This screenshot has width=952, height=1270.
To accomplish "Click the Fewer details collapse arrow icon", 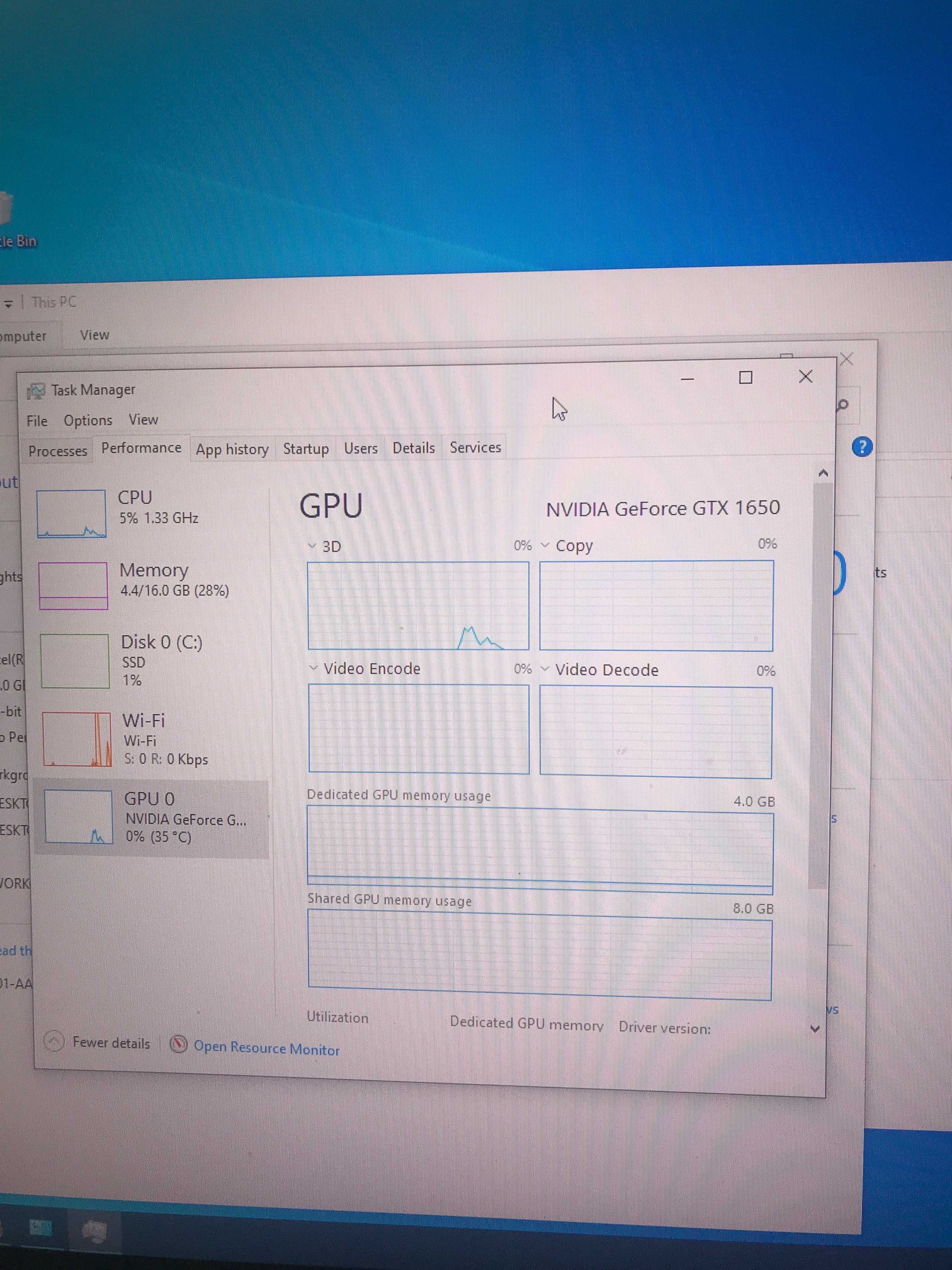I will click(x=54, y=1041).
